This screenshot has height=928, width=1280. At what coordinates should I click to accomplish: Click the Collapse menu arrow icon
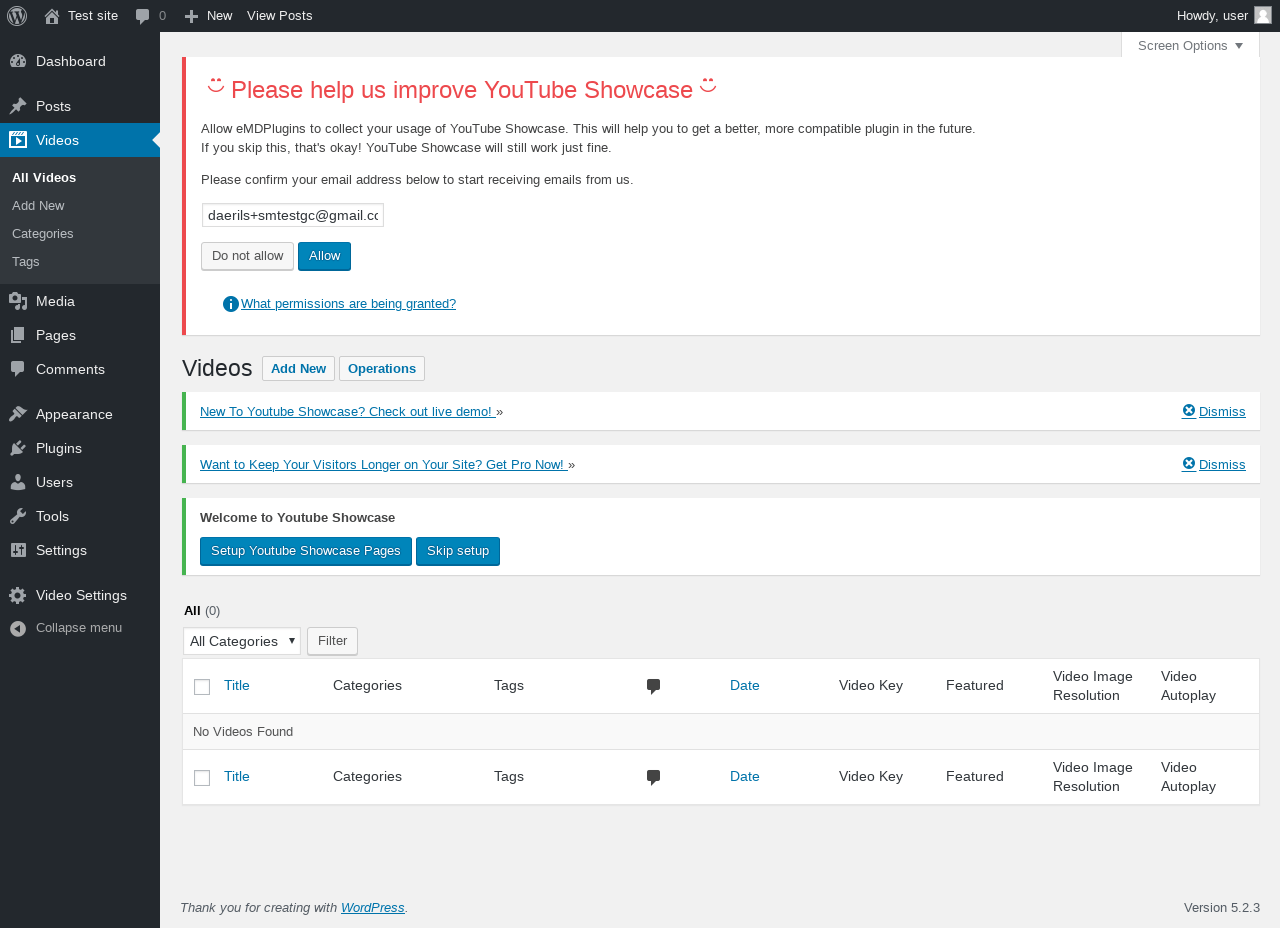coord(18,628)
